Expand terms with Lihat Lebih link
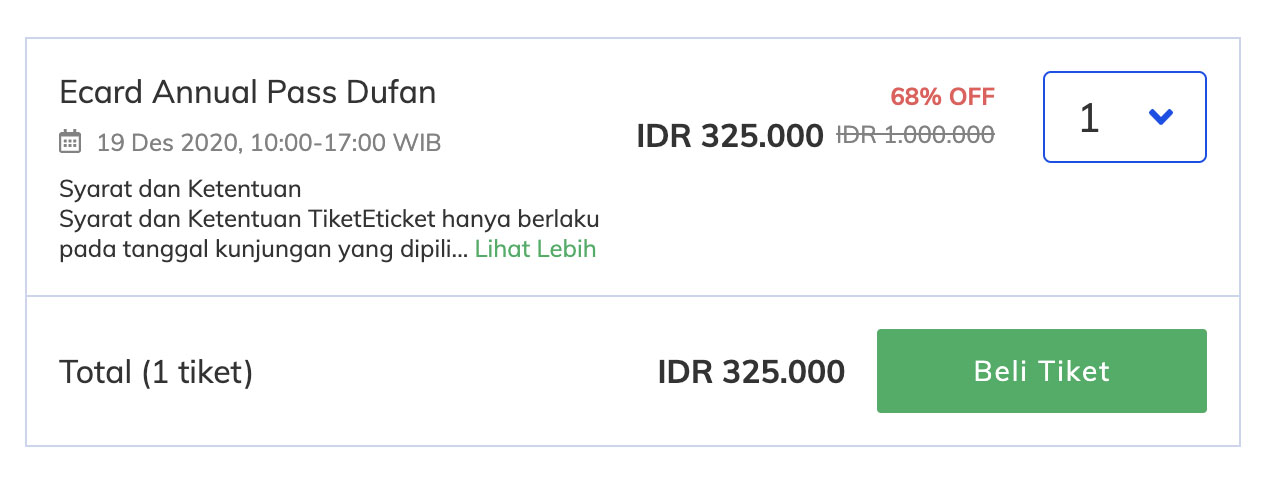The height and width of the screenshot is (487, 1281). 535,249
